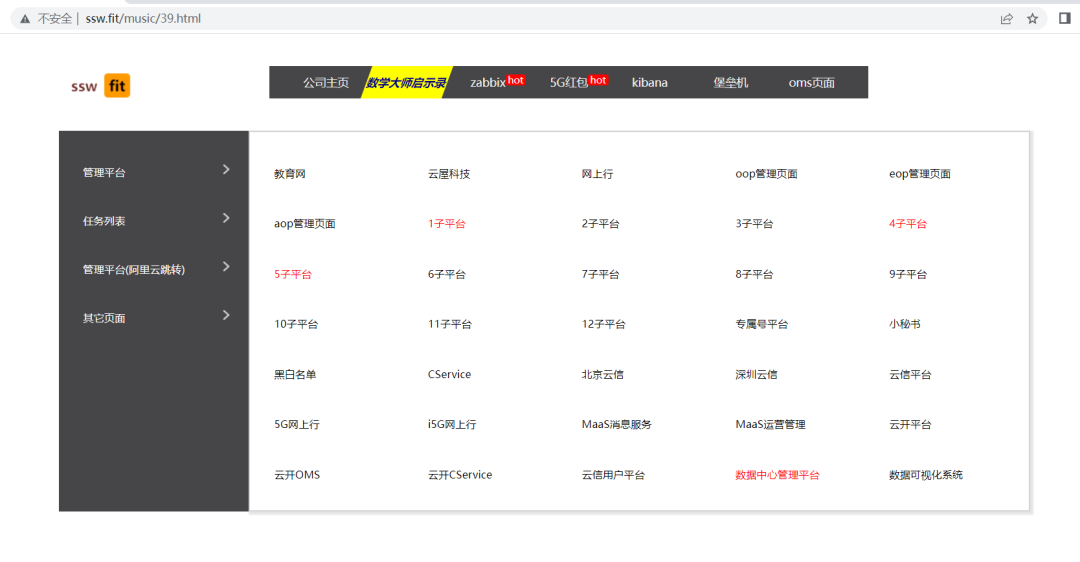
Task: Open the 小秘书 link
Action: point(904,324)
